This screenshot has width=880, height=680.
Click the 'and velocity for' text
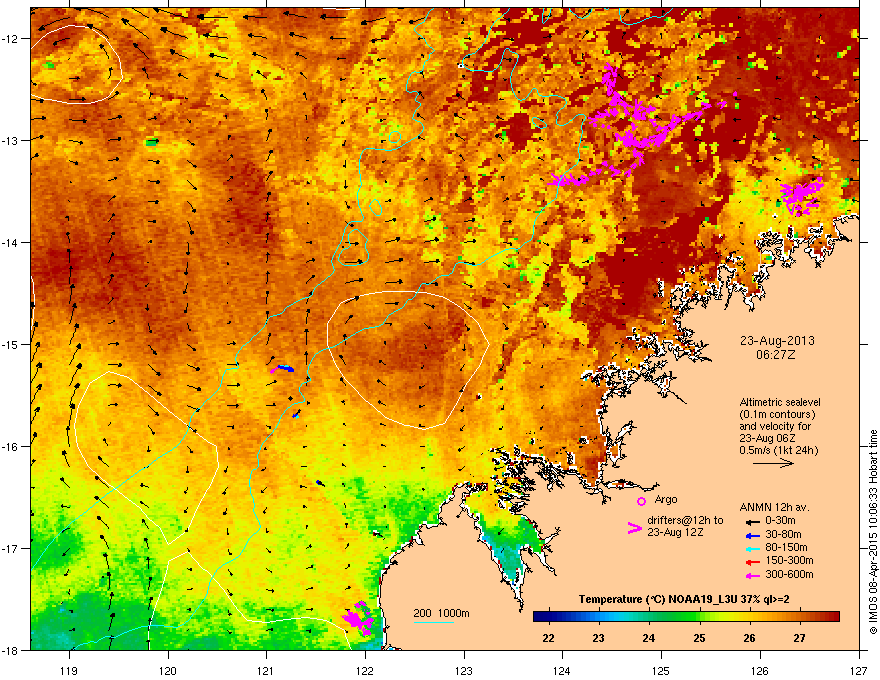click(x=774, y=426)
